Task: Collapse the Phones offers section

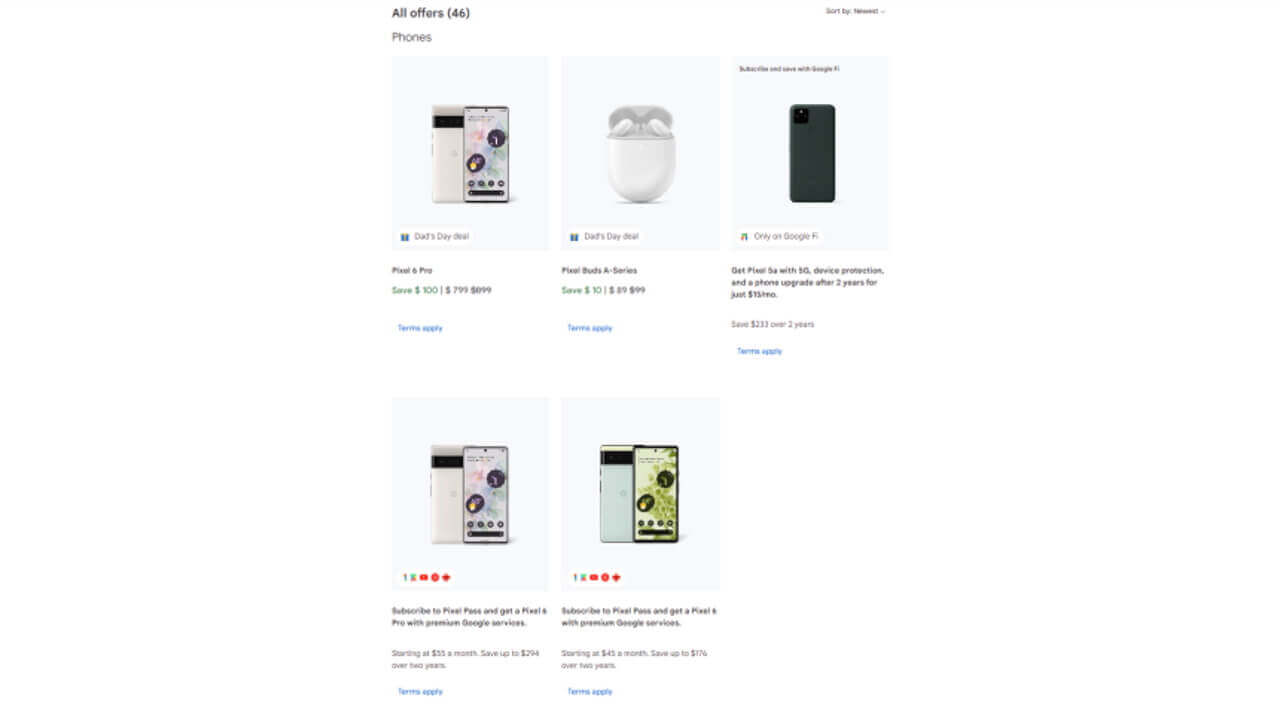Action: tap(411, 37)
